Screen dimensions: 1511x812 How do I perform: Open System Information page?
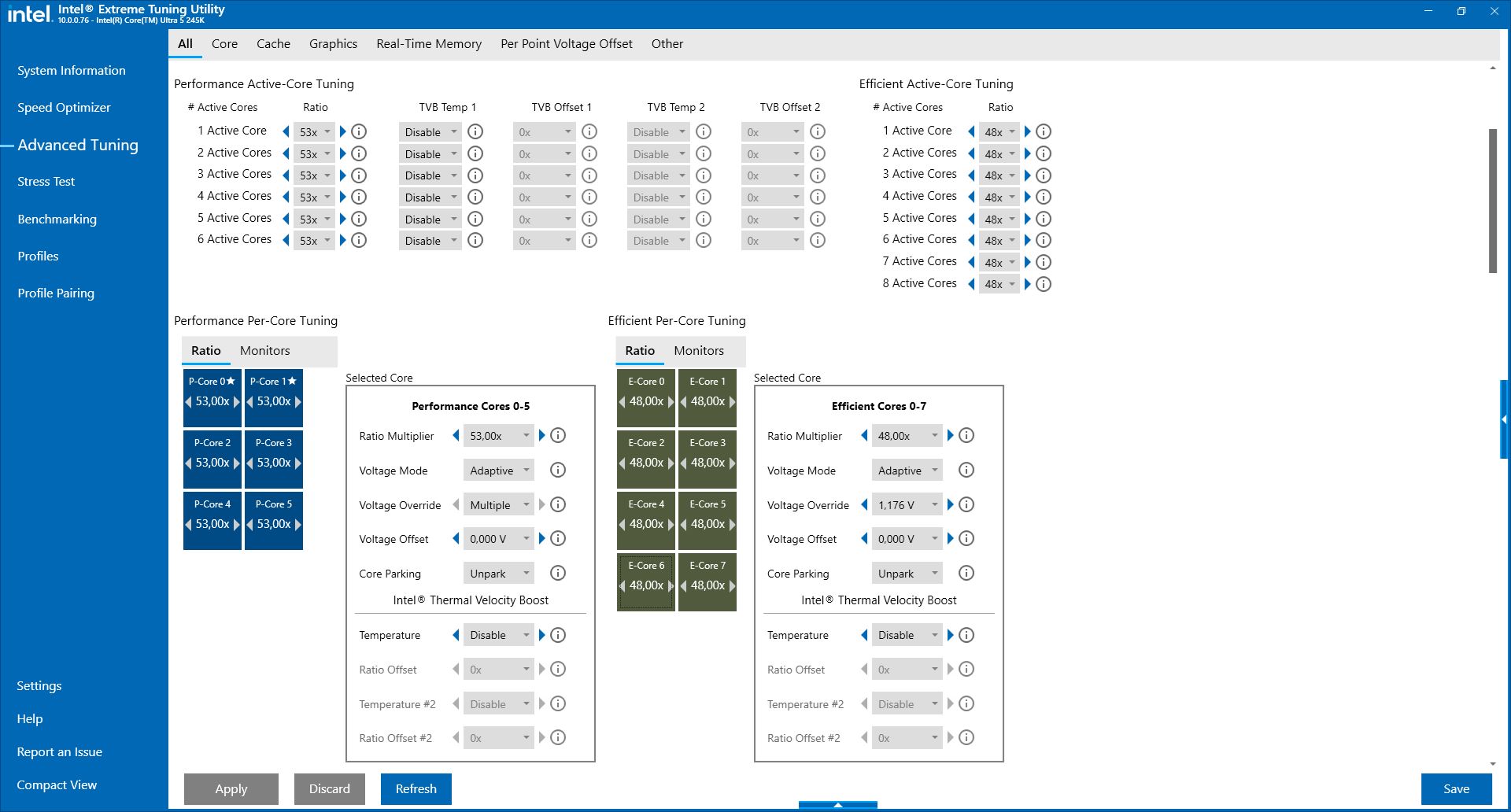(72, 71)
